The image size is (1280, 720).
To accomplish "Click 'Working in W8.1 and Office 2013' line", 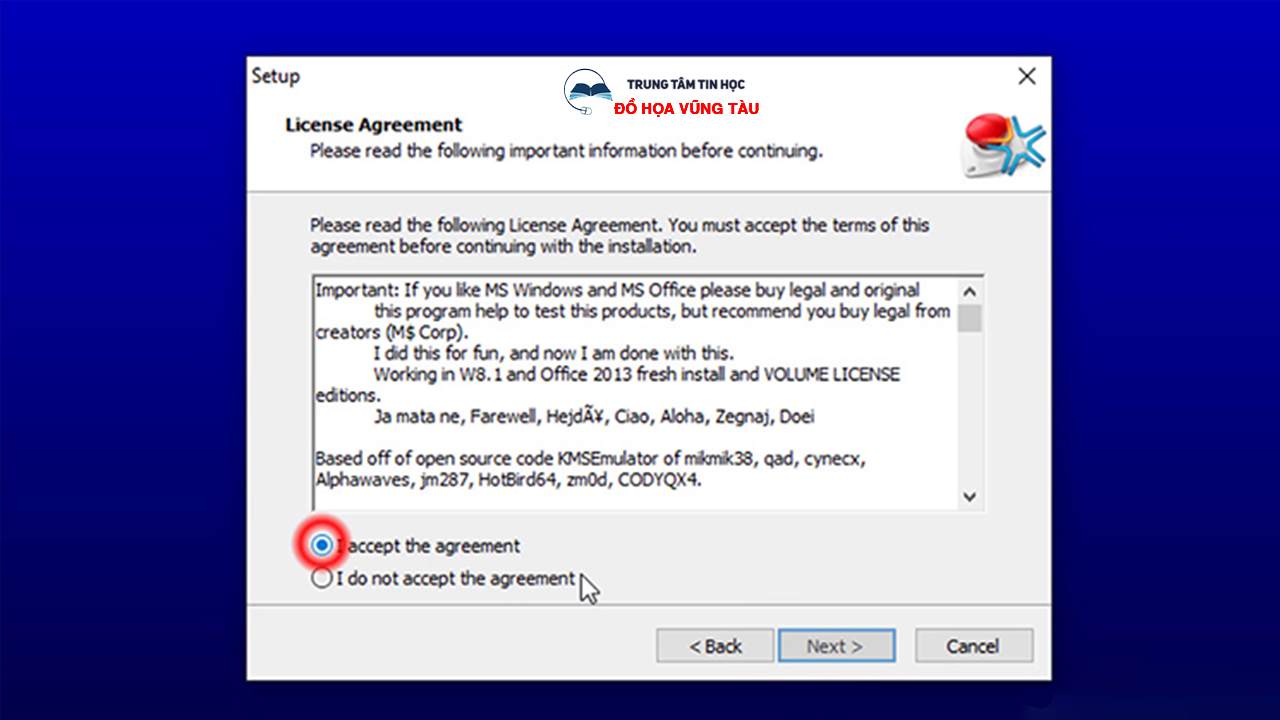I will (x=636, y=374).
